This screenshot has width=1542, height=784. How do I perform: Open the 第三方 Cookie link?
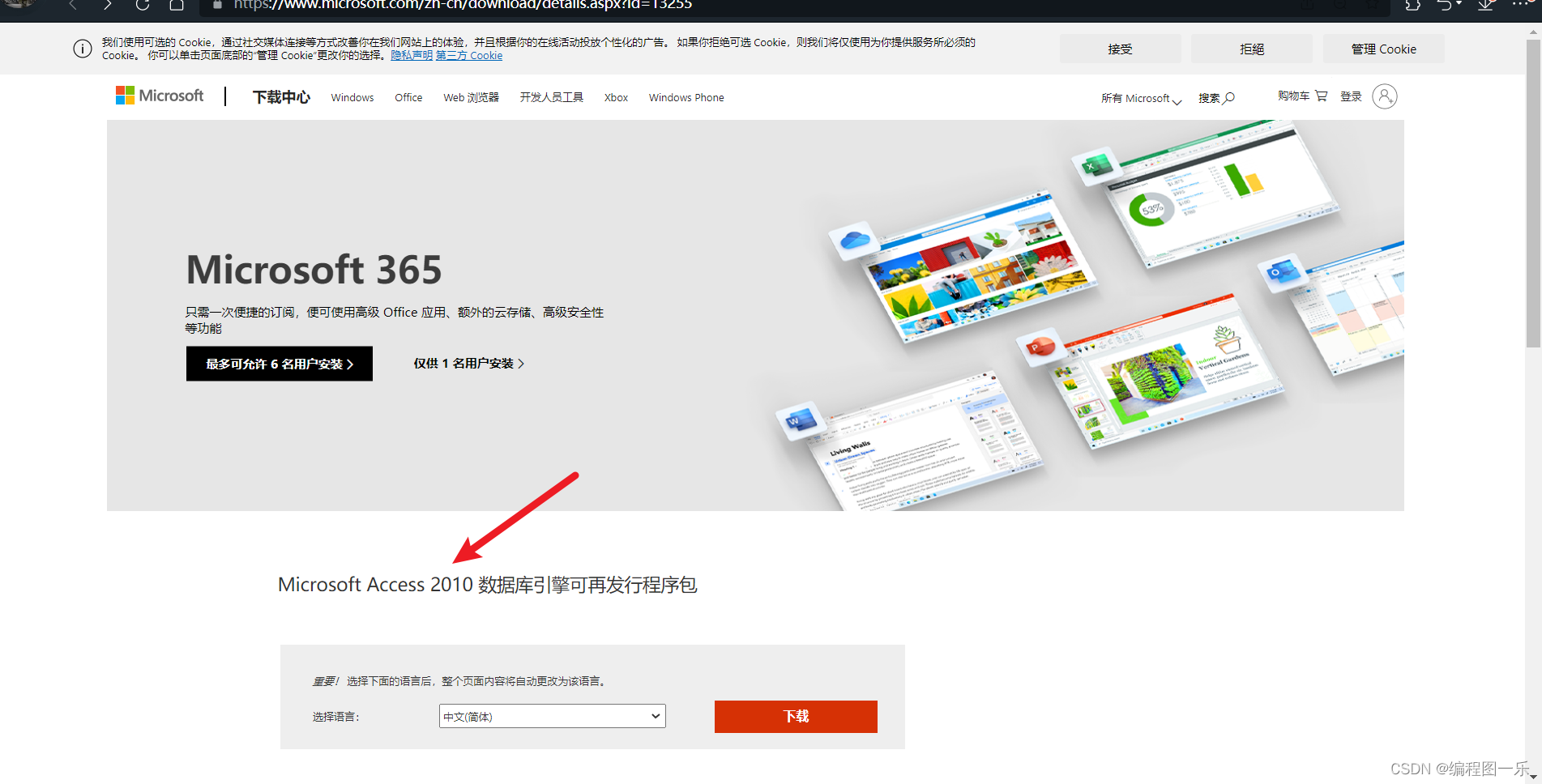[469, 55]
